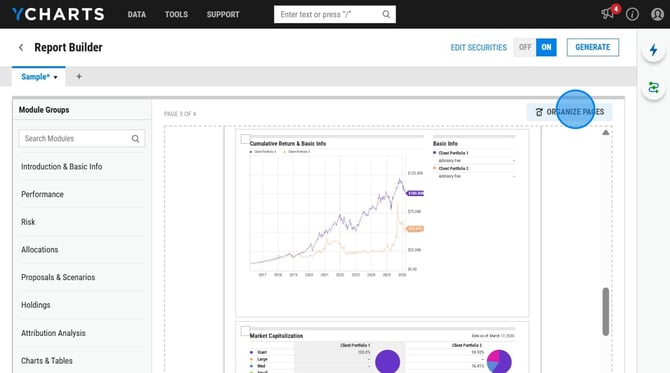
Task: Open the DATA menu
Action: [137, 14]
